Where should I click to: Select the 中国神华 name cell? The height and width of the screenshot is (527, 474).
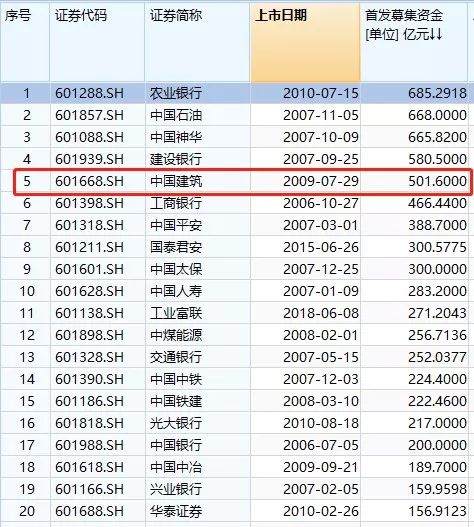[176, 137]
